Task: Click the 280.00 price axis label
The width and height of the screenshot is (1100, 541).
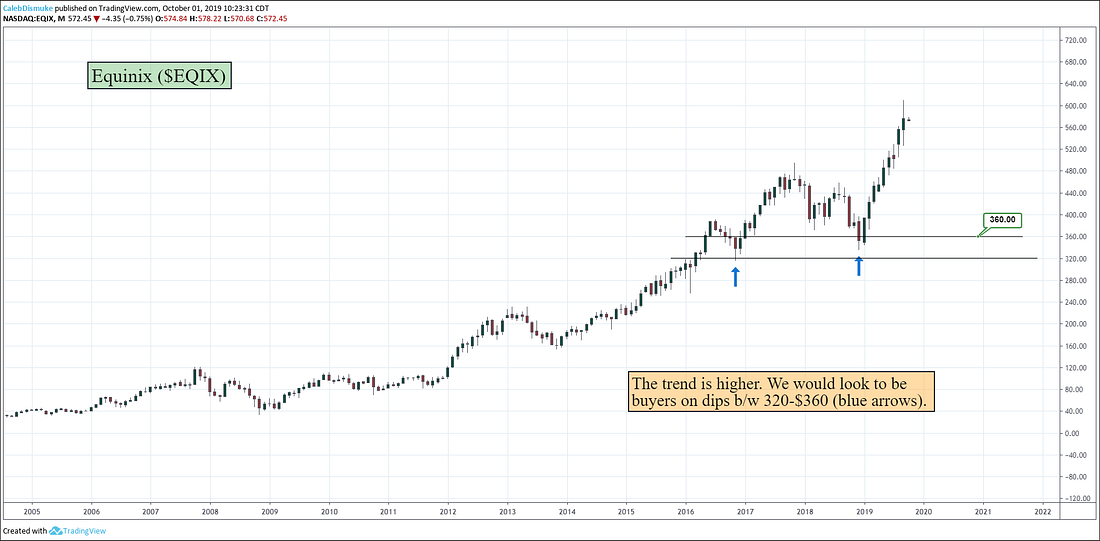Action: pyautogui.click(x=1076, y=281)
